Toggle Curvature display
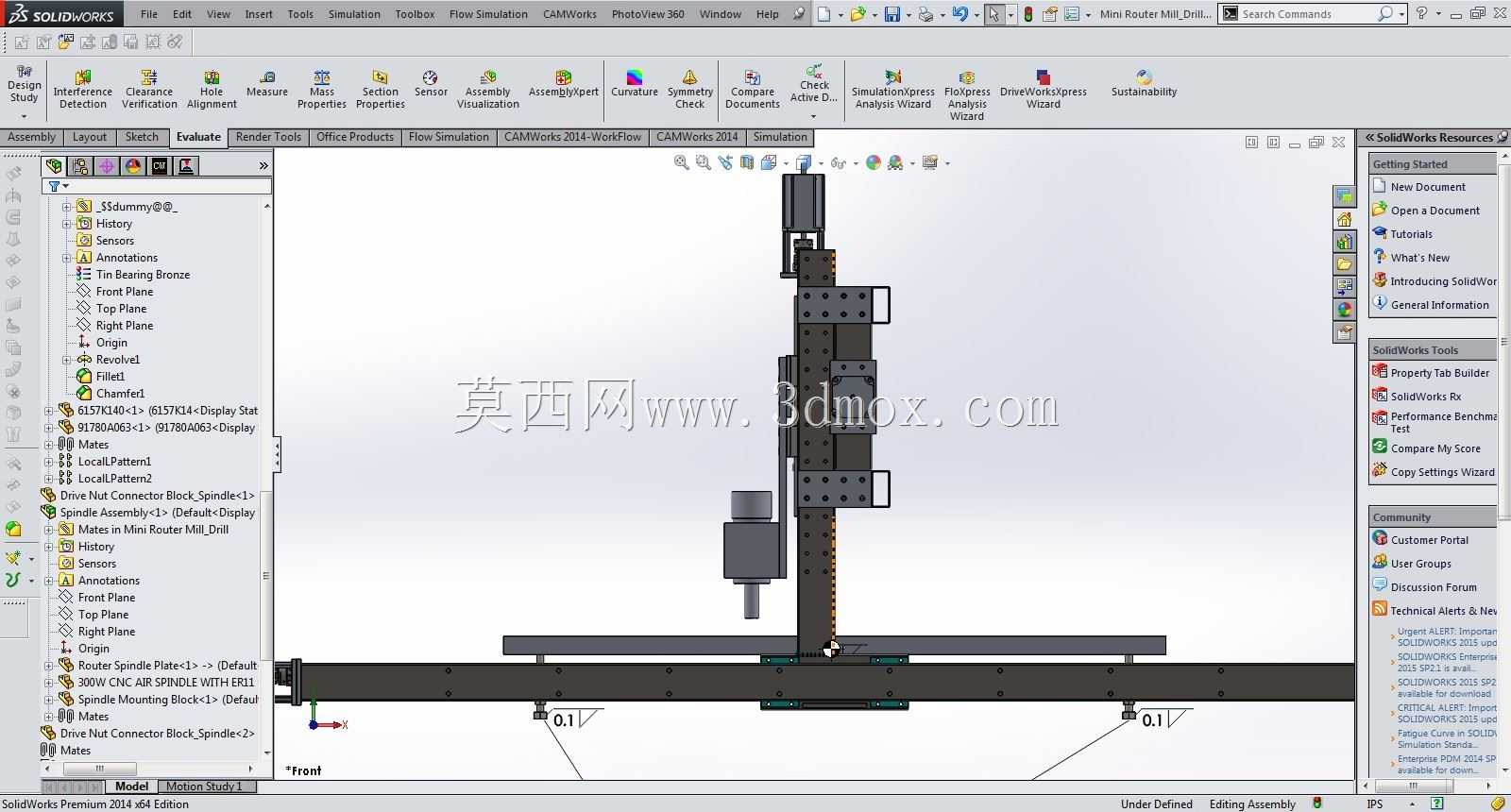The width and height of the screenshot is (1511, 812). [x=635, y=84]
